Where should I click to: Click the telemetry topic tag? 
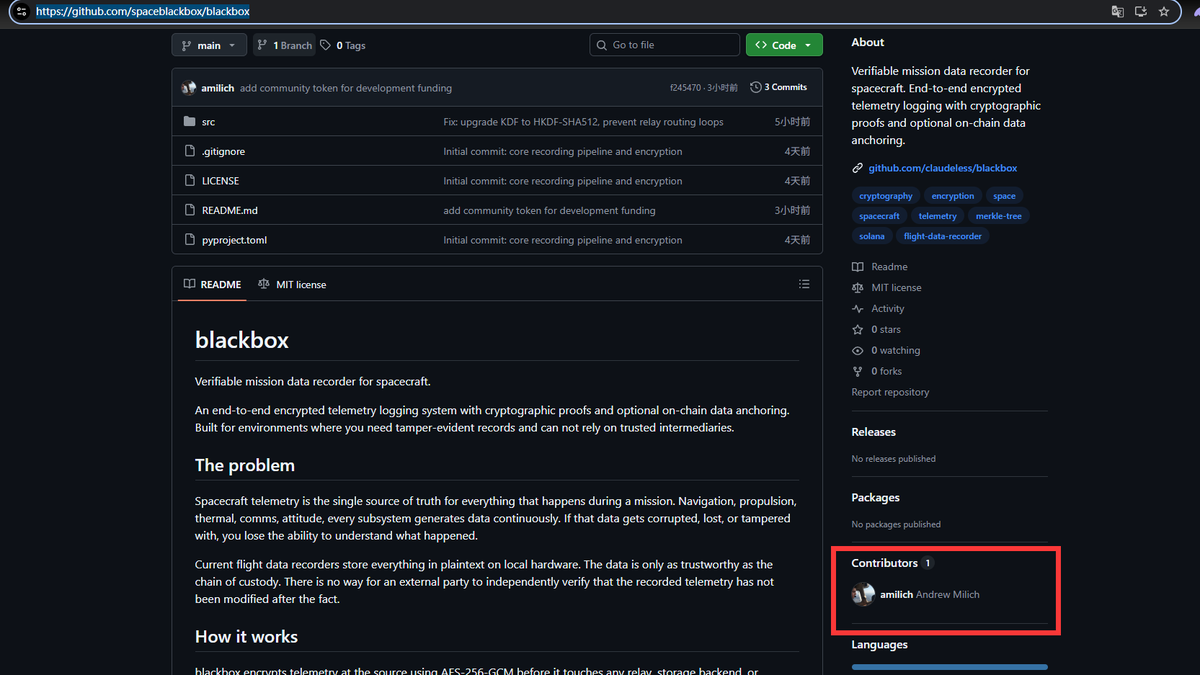[937, 216]
